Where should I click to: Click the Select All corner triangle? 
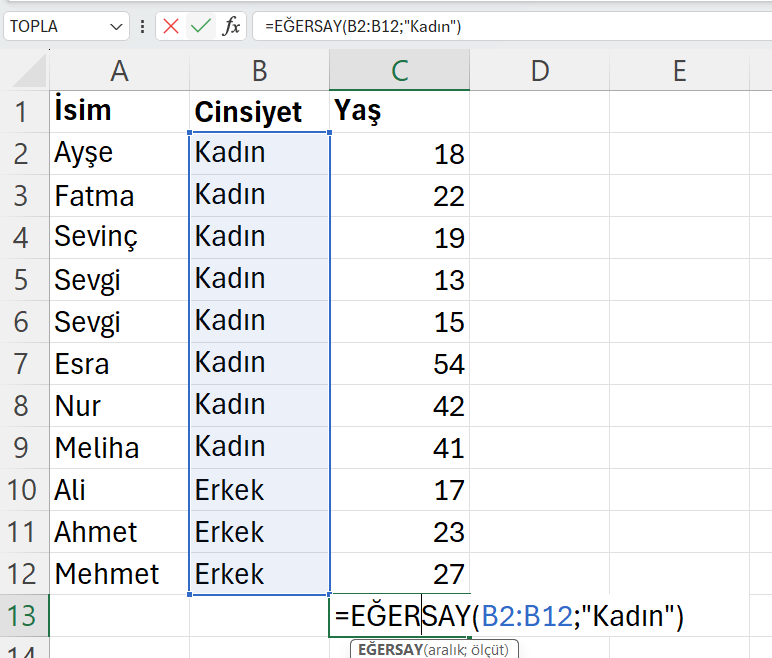pyautogui.click(x=31, y=72)
